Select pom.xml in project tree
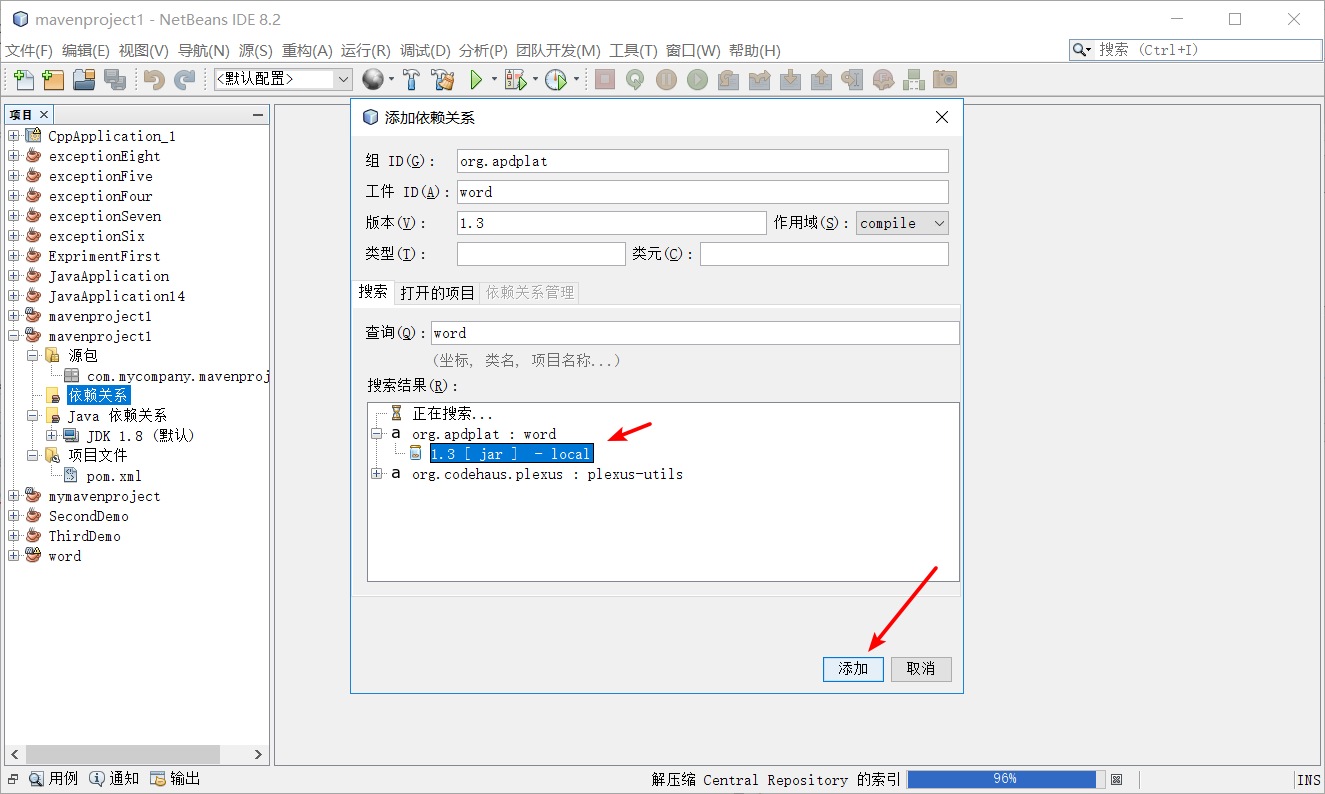1325x794 pixels. point(114,476)
